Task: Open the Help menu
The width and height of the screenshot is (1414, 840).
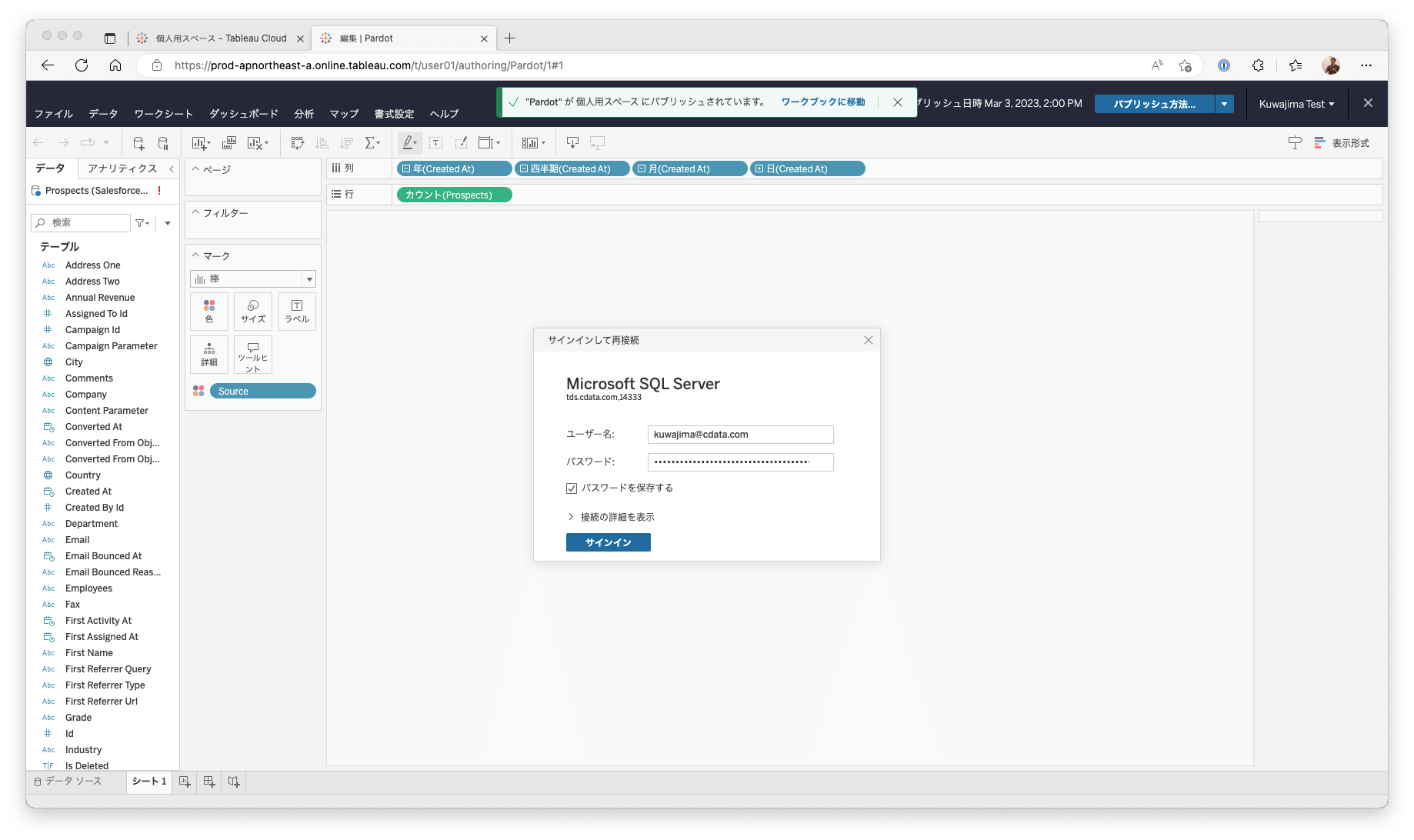Action: click(x=444, y=114)
